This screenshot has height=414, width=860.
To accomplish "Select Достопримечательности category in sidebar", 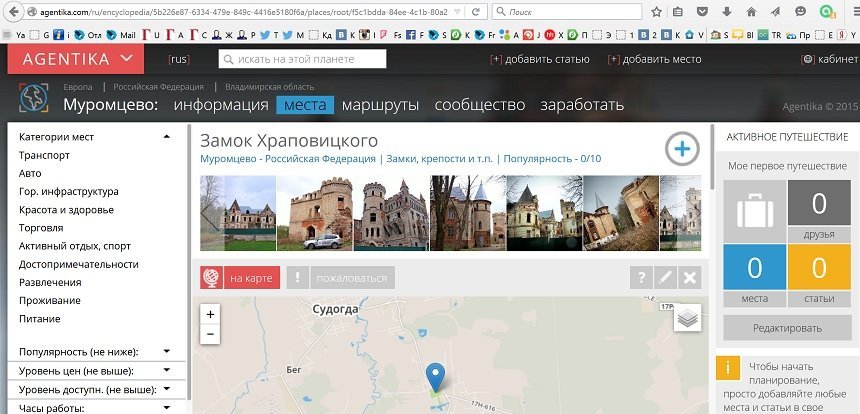I will [78, 264].
